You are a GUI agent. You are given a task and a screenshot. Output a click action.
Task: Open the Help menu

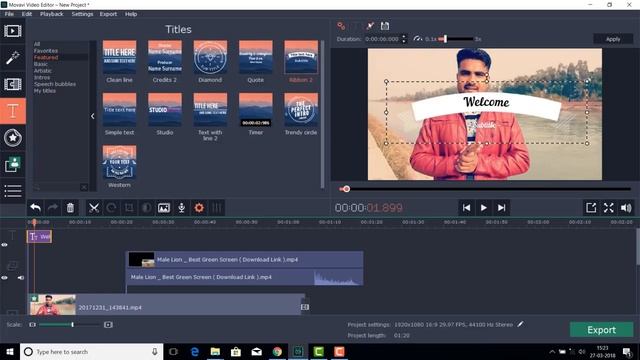click(131, 14)
